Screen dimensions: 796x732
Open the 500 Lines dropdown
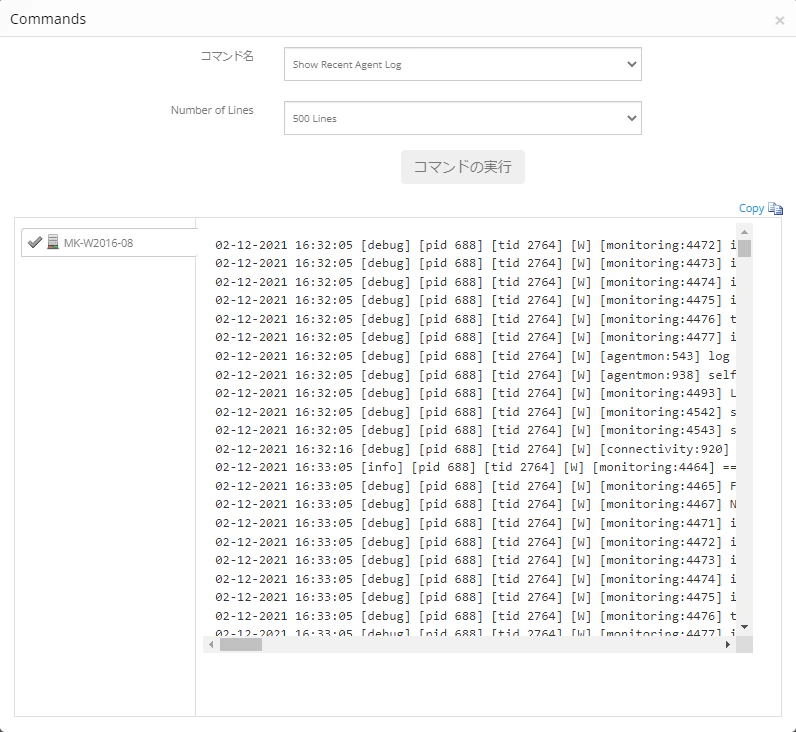[x=462, y=118]
